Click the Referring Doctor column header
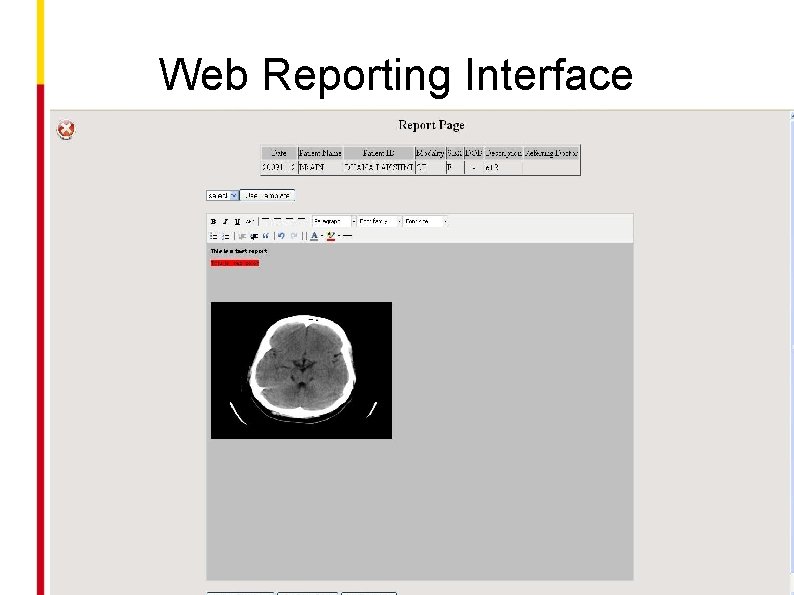The image size is (794, 595). tap(551, 152)
